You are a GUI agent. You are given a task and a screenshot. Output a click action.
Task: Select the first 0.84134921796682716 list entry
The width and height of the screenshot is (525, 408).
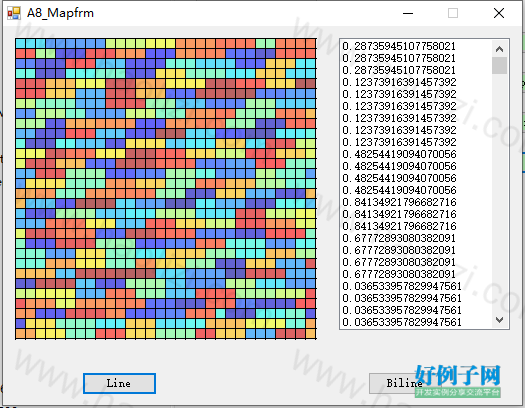[x=399, y=202]
